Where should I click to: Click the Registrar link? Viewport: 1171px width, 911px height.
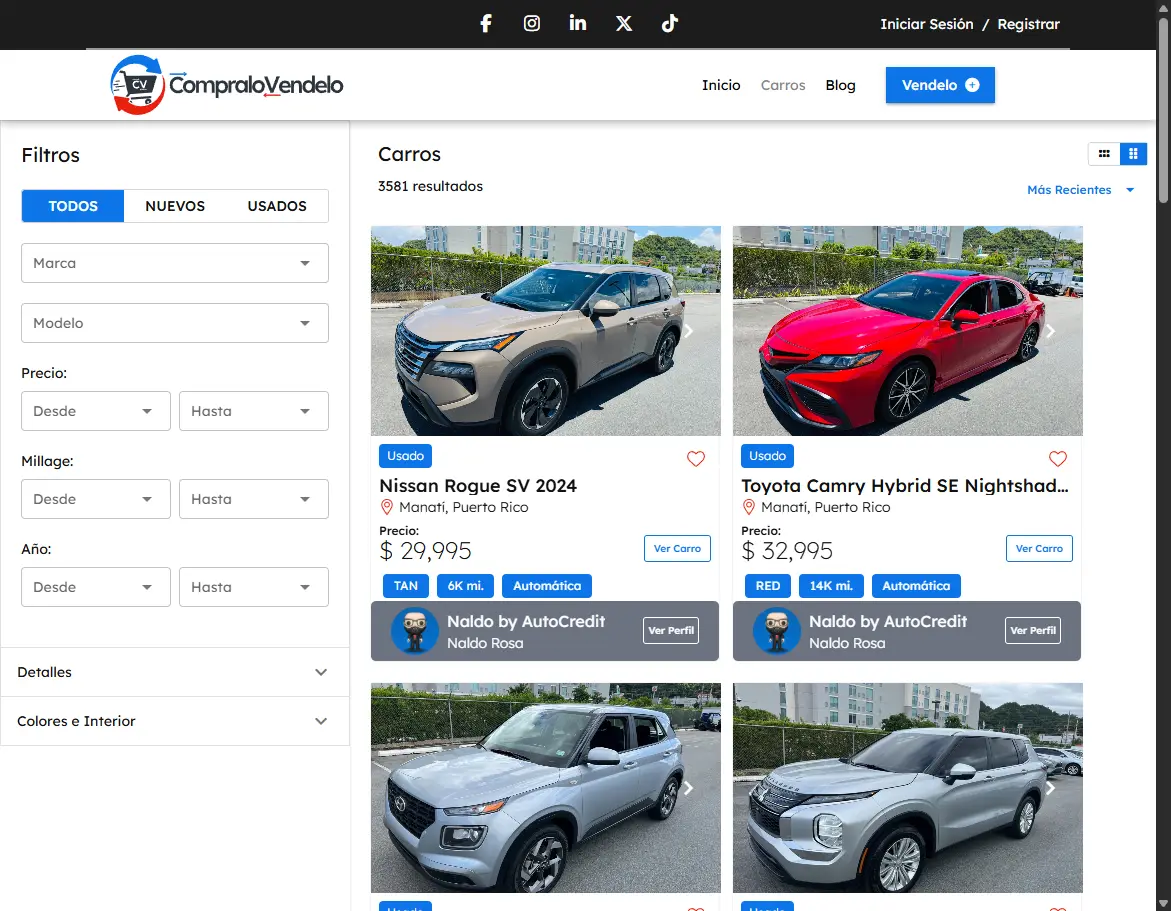click(x=1028, y=24)
